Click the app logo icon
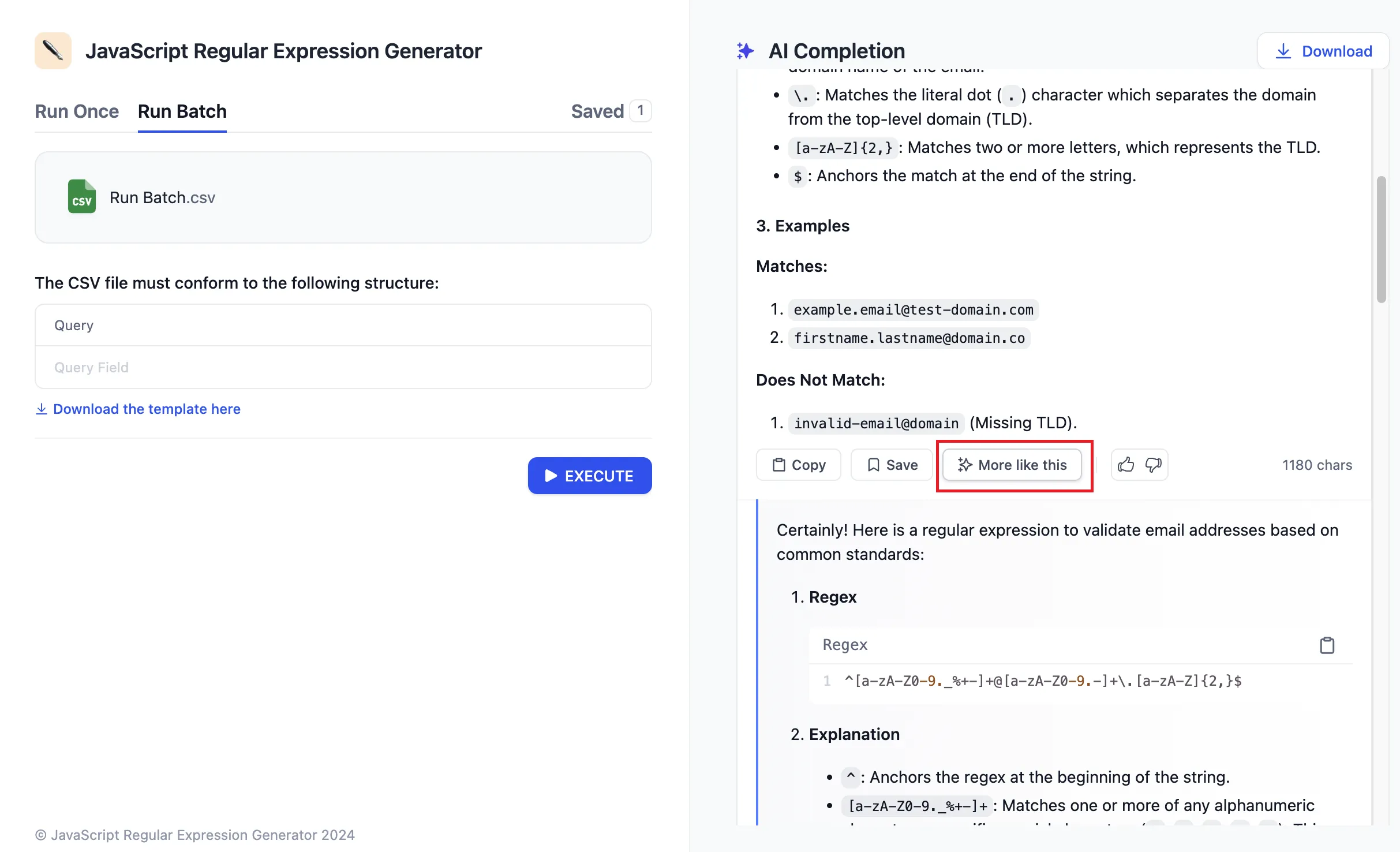Viewport: 1400px width, 852px height. tap(53, 51)
